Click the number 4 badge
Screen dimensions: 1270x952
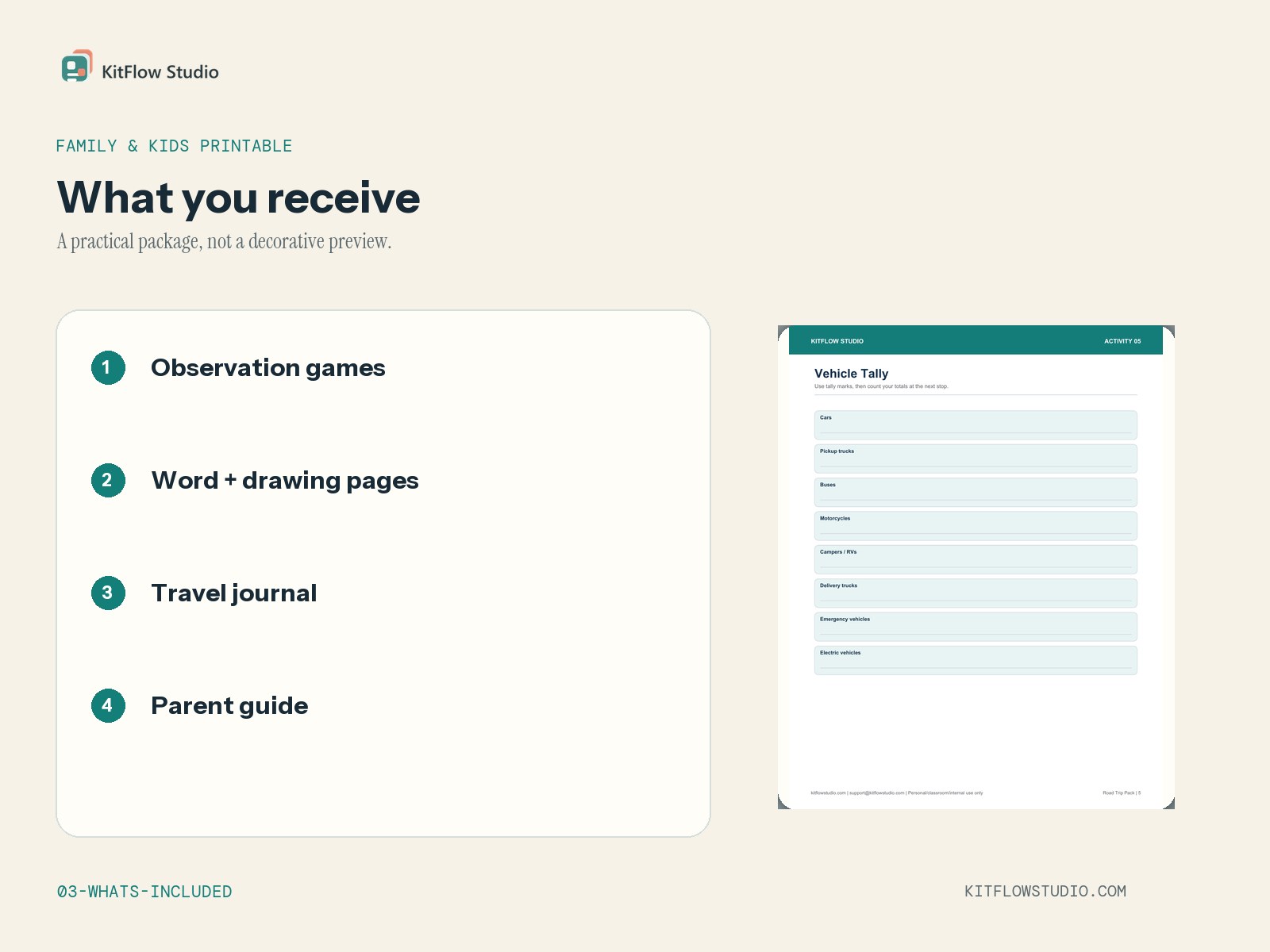(x=108, y=705)
